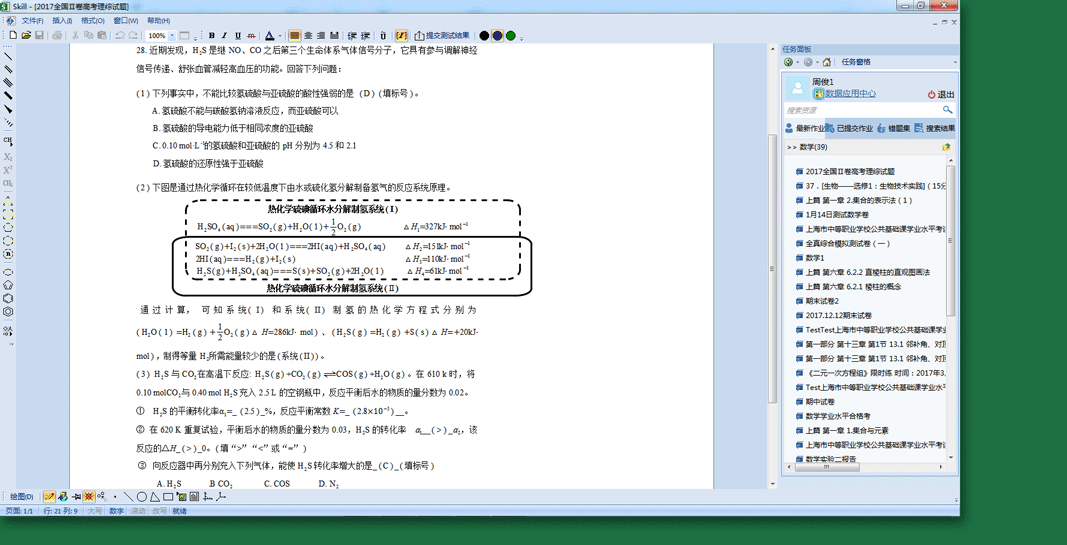Toggle the highlighted formula editor icon
Screen dimensions: 1067x545
point(401,35)
